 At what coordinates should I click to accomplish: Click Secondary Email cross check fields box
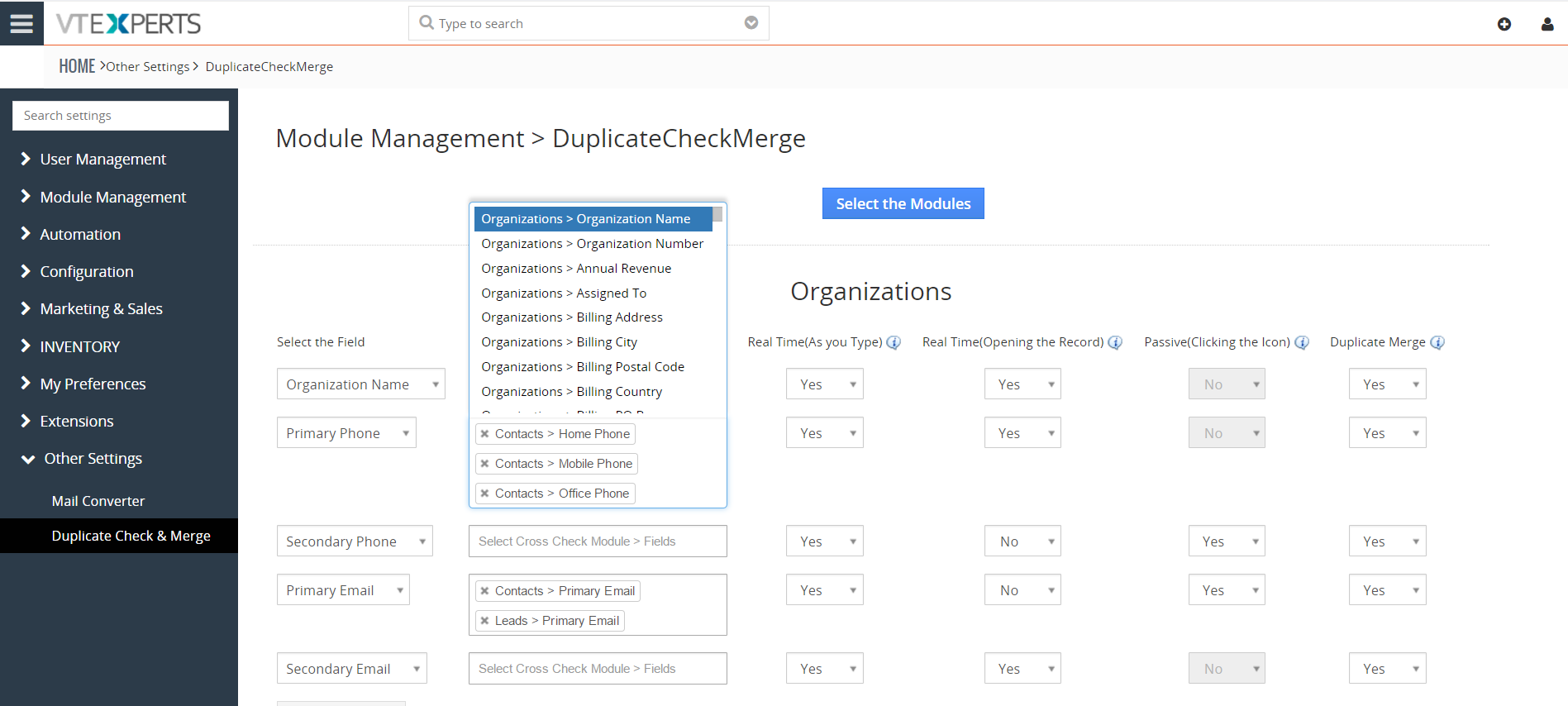(x=598, y=669)
